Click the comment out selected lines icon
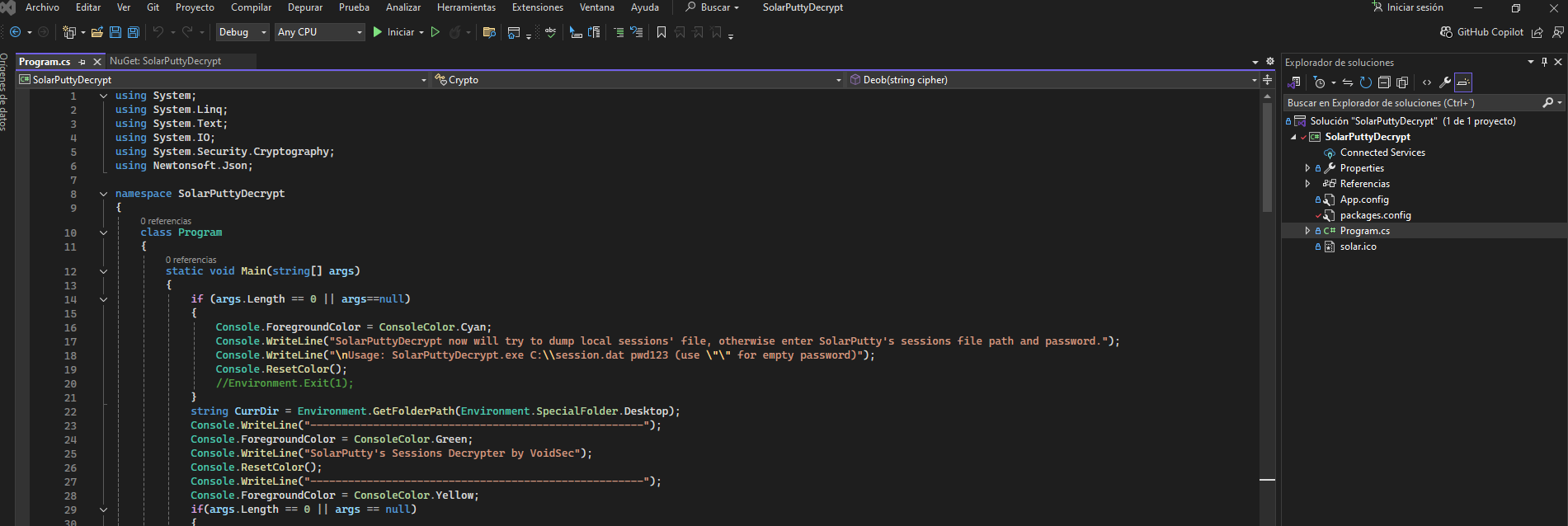Image resolution: width=1568 pixels, height=526 pixels. pos(619,32)
